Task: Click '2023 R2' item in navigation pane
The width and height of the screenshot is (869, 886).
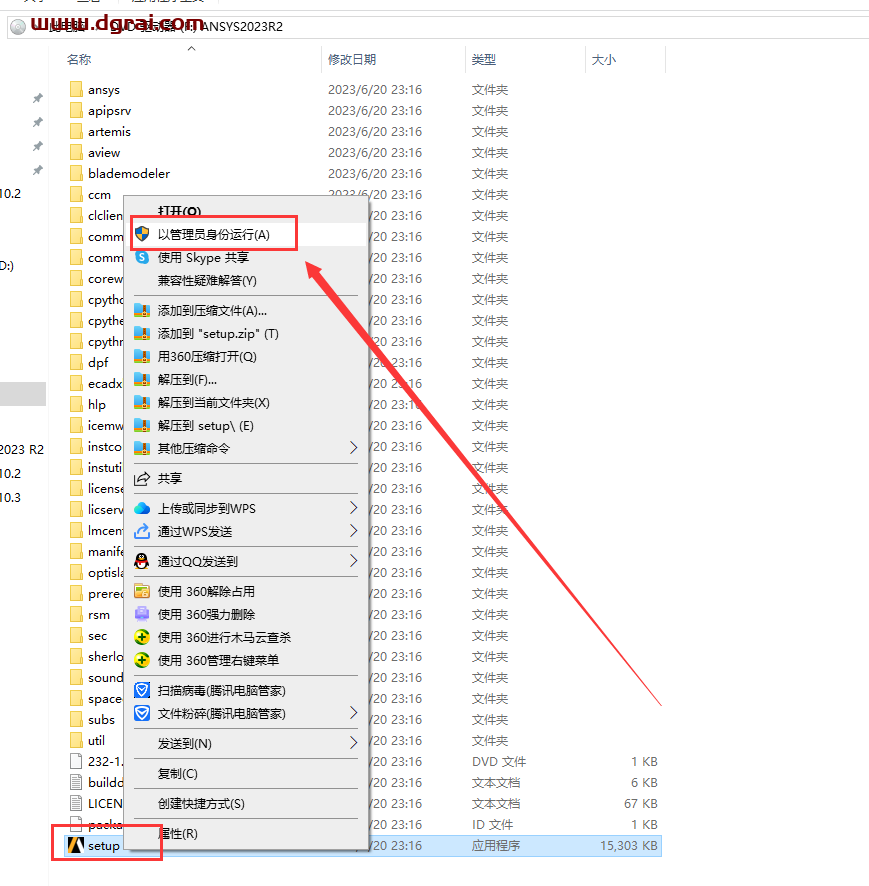Action: click(21, 449)
